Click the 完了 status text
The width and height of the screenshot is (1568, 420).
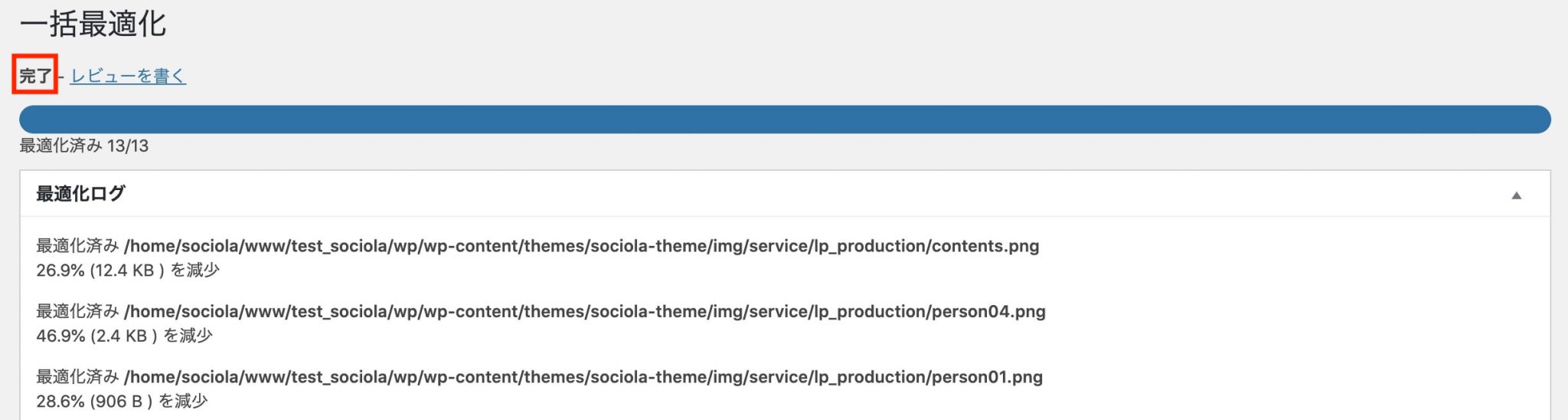pos(35,76)
